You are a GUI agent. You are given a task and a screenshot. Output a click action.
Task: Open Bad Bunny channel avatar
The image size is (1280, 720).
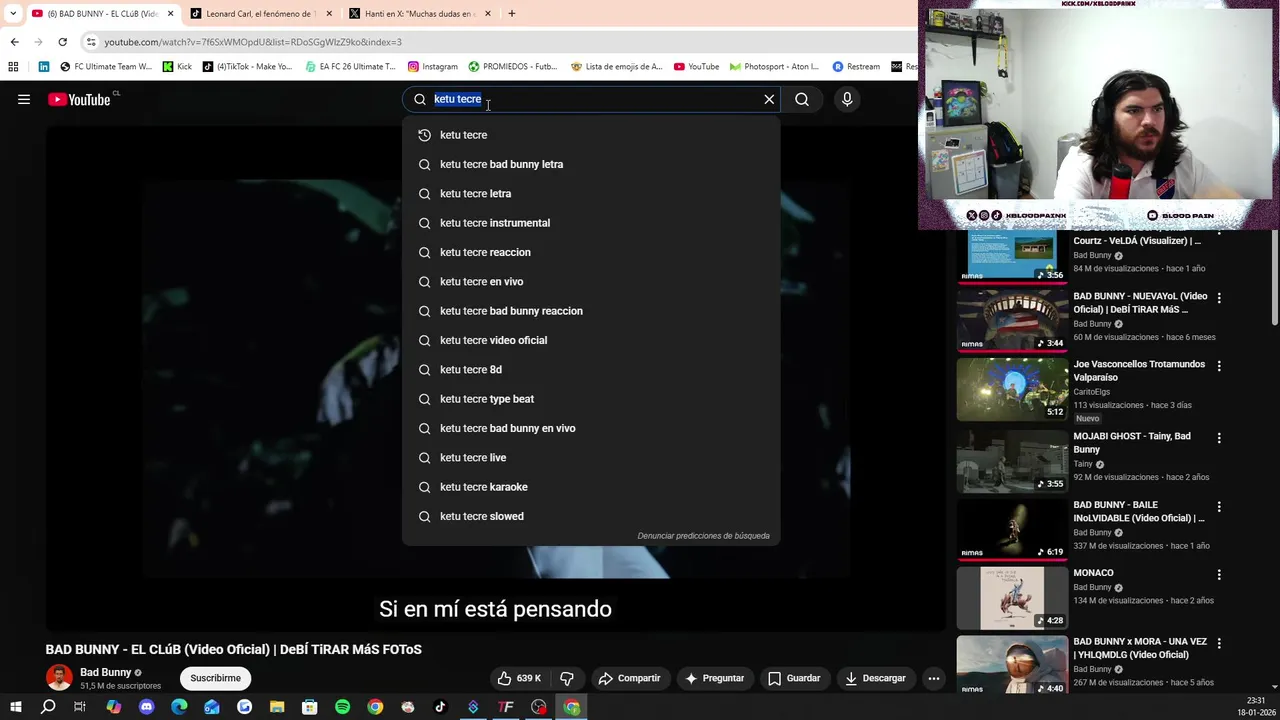click(59, 677)
